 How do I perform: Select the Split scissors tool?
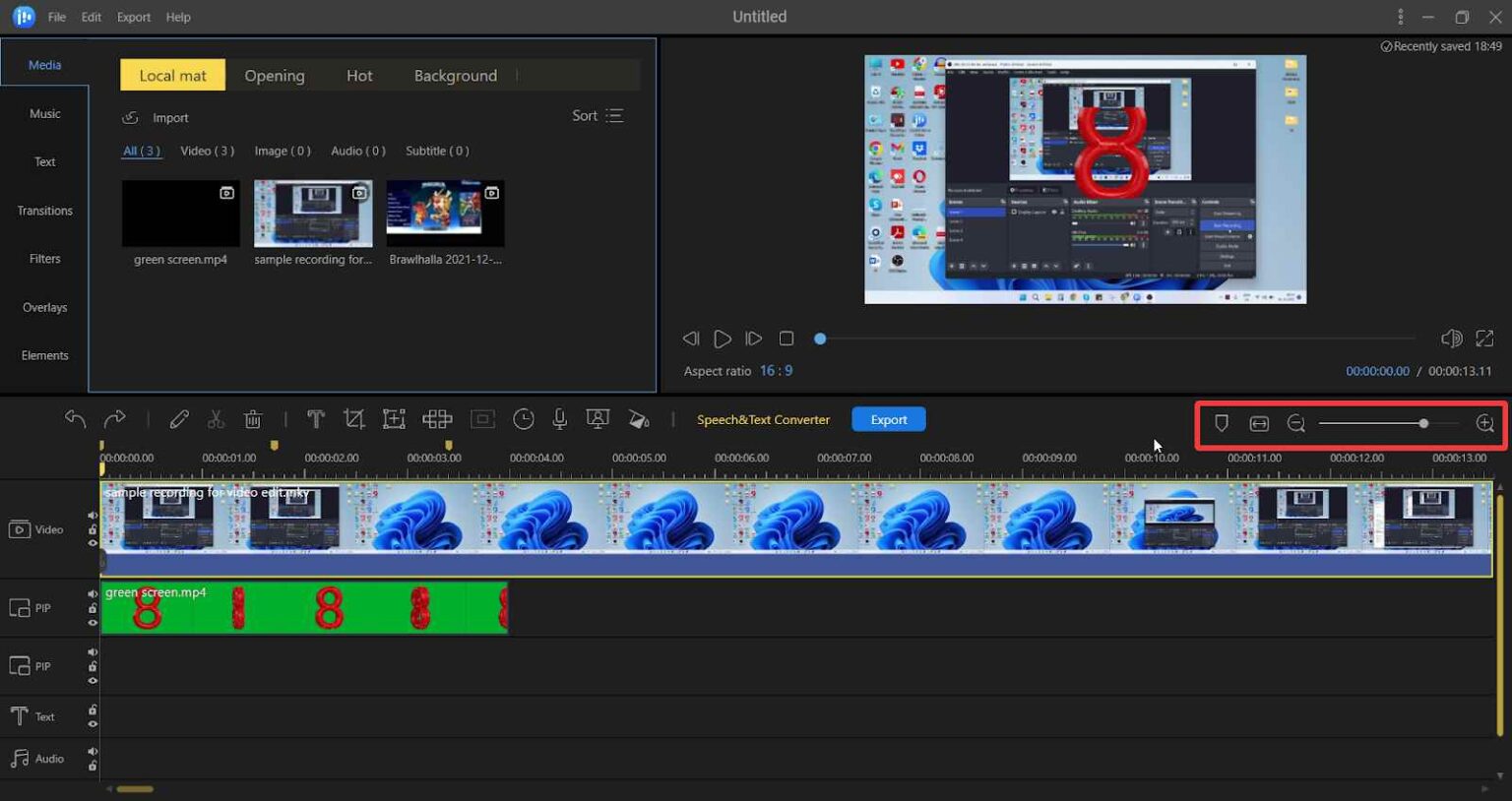coord(216,419)
